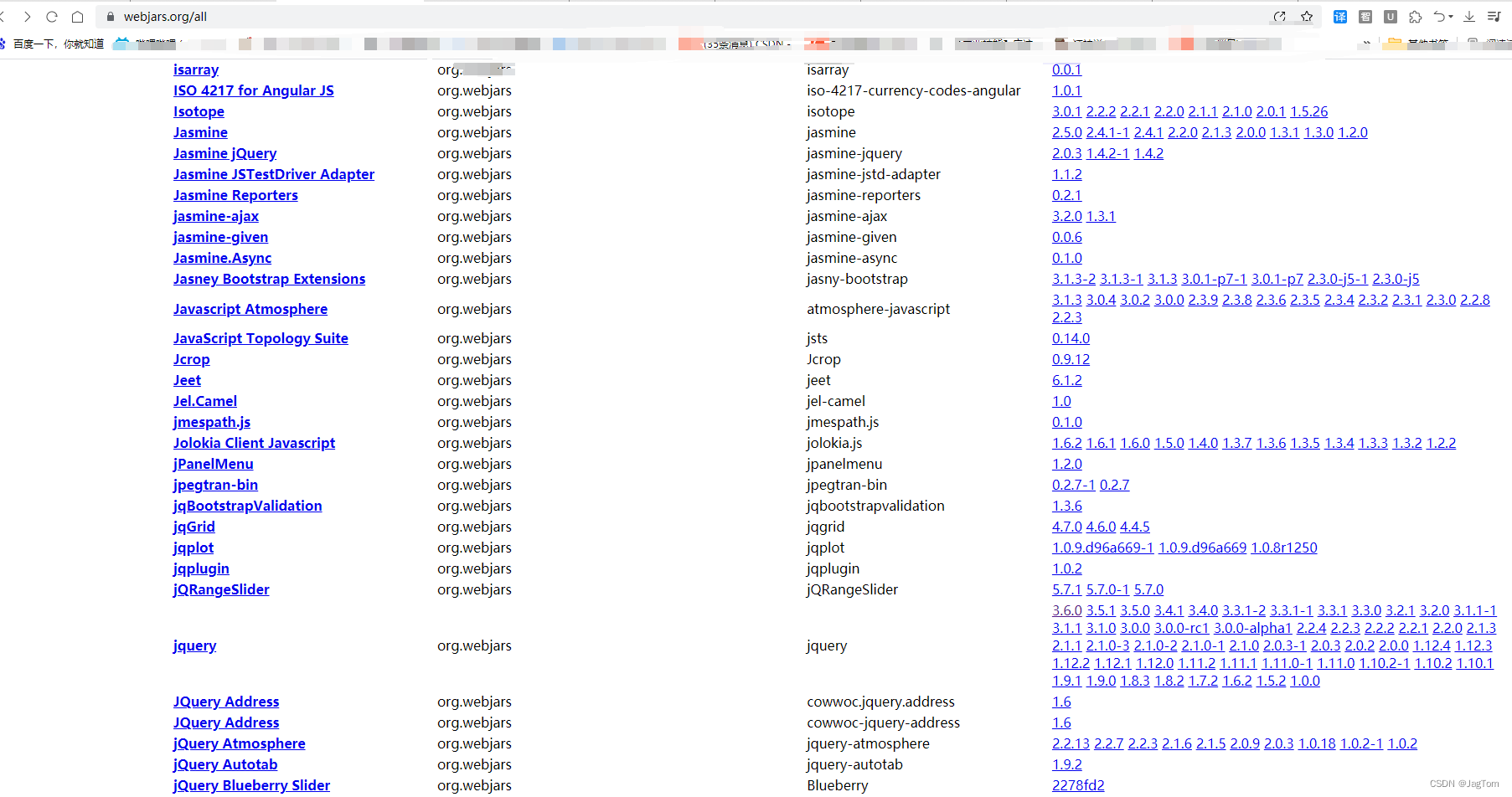Screen dimensions: 1512x797
Task: Open the browser menu at far right
Action: (x=1494, y=17)
